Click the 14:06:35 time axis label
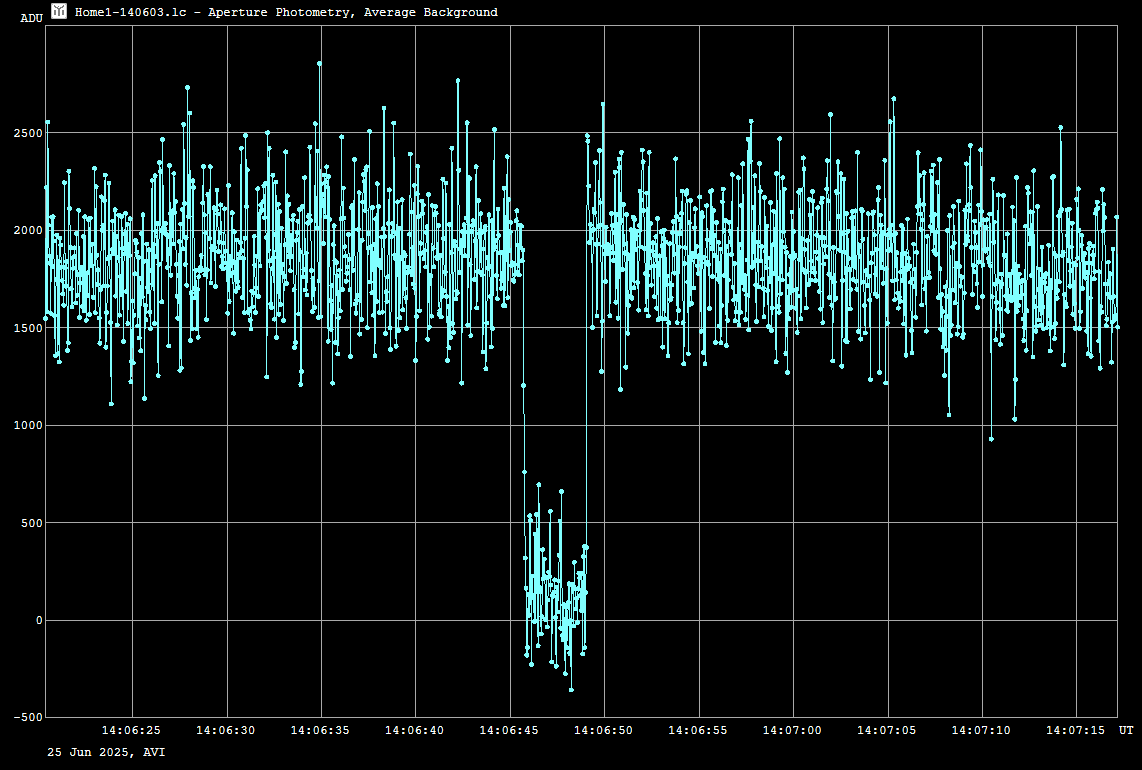The width and height of the screenshot is (1142, 770). click(x=320, y=730)
